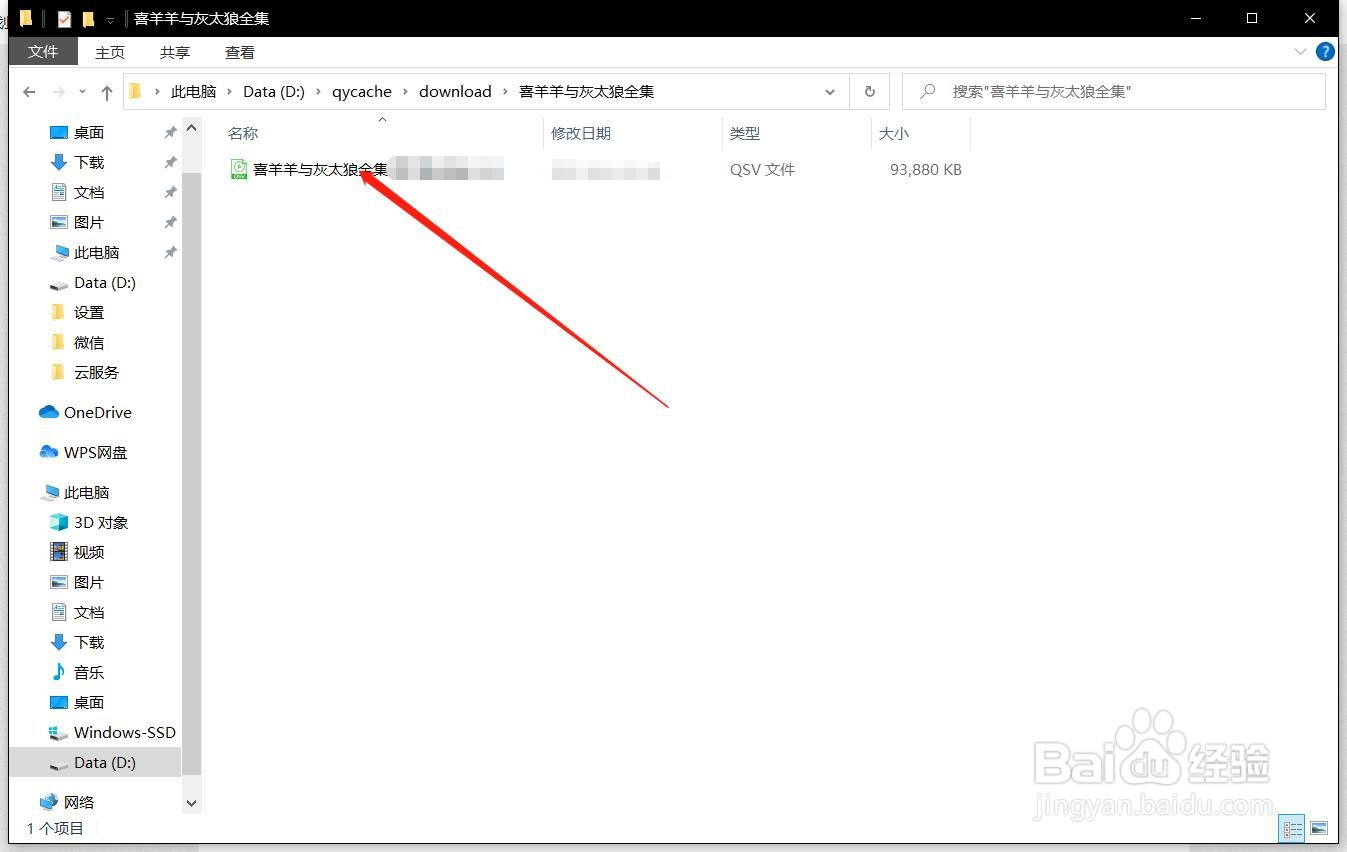Screen dimensions: 1347x852
Task: Open the Customize Quick Access Toolbar dropdown
Action: [x=110, y=19]
